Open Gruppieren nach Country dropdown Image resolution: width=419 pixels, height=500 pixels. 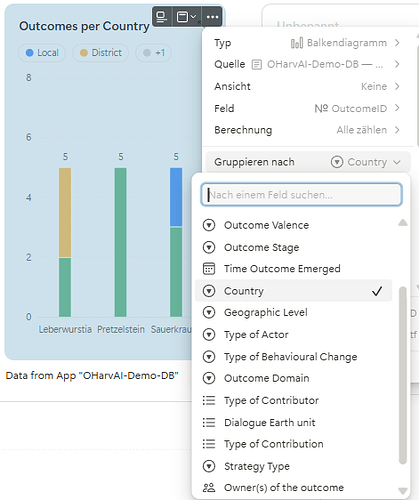308,162
